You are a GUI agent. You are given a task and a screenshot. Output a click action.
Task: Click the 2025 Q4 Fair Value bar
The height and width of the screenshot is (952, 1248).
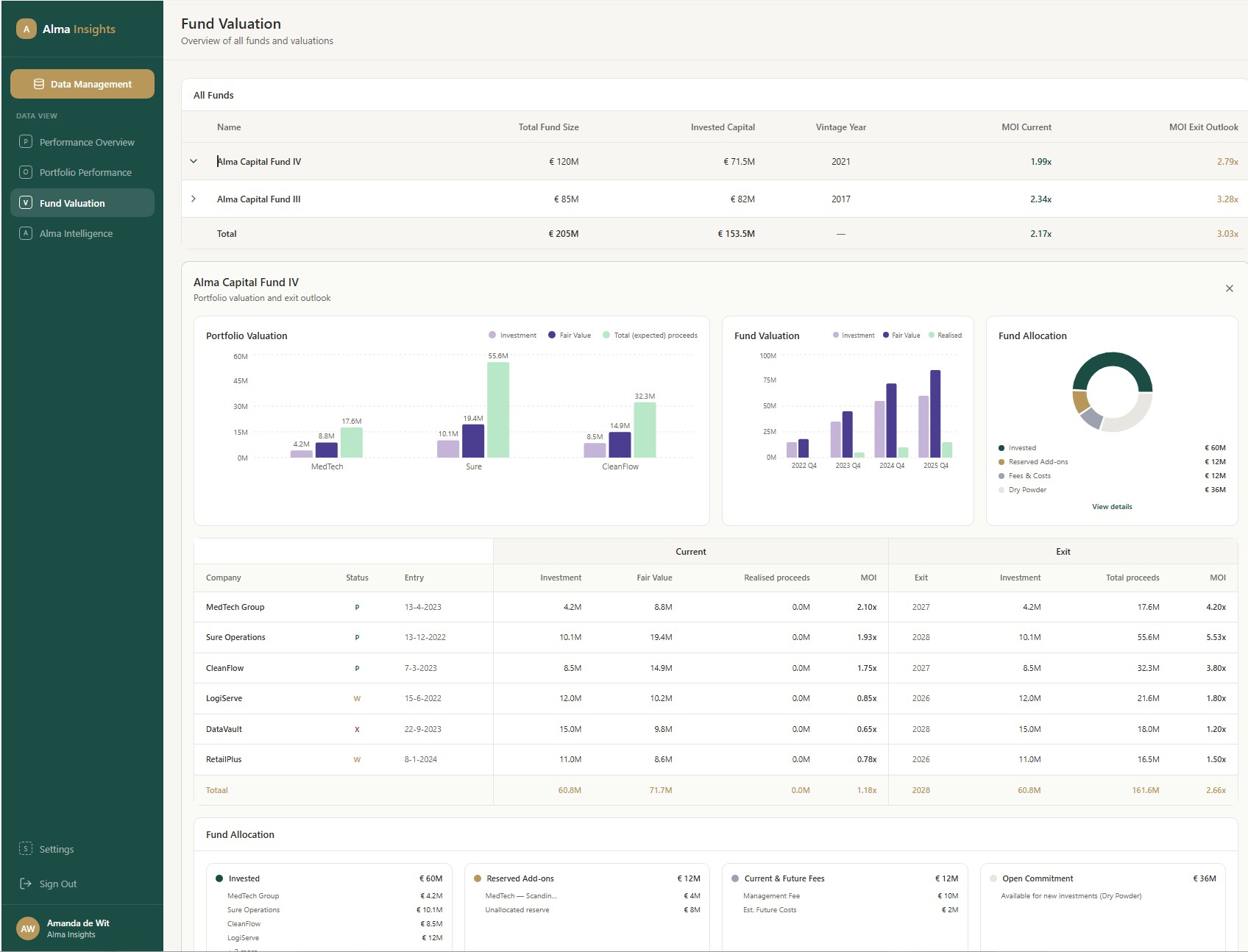tap(935, 413)
